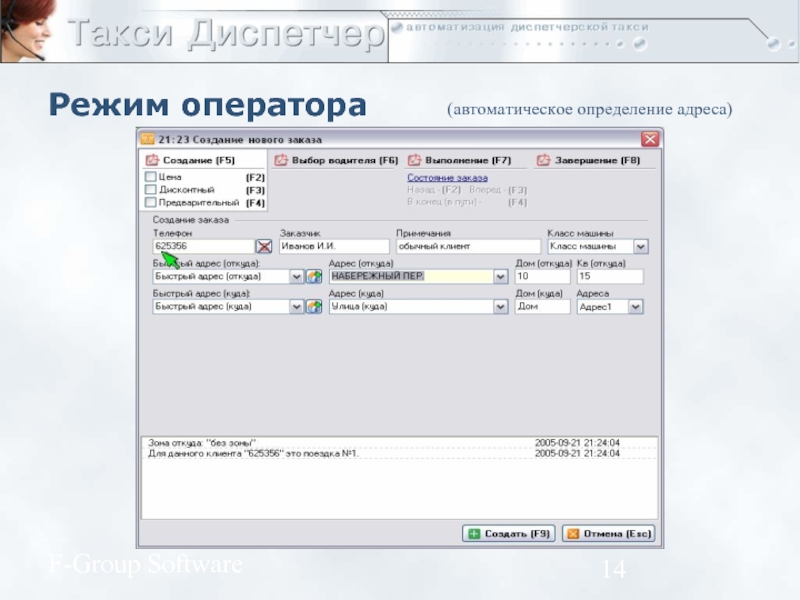Click the Кв (откуда) field showing 15
The height and width of the screenshot is (600, 800).
coord(610,277)
